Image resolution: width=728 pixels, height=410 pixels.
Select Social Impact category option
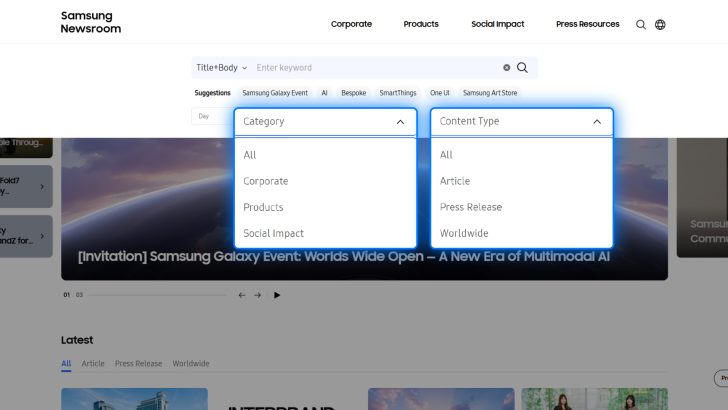pos(273,233)
